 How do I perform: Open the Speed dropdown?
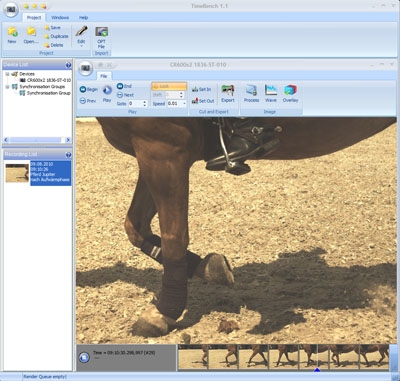tap(184, 104)
